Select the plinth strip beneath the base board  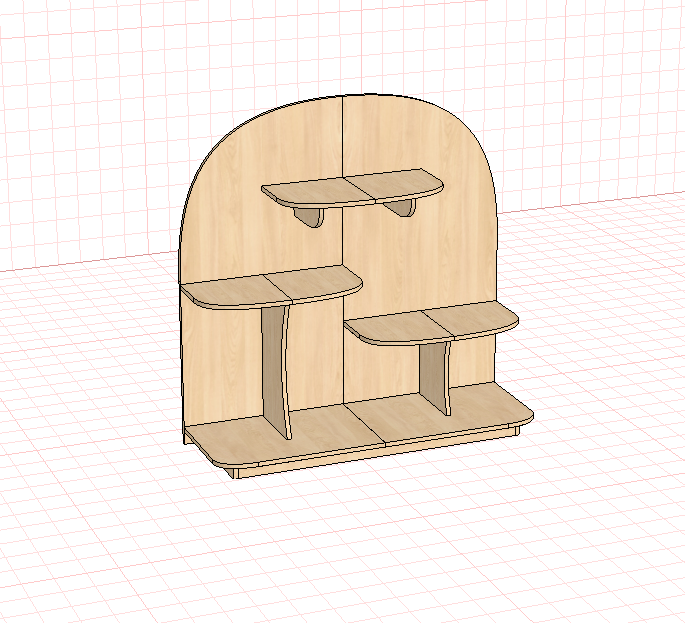[x=376, y=452]
